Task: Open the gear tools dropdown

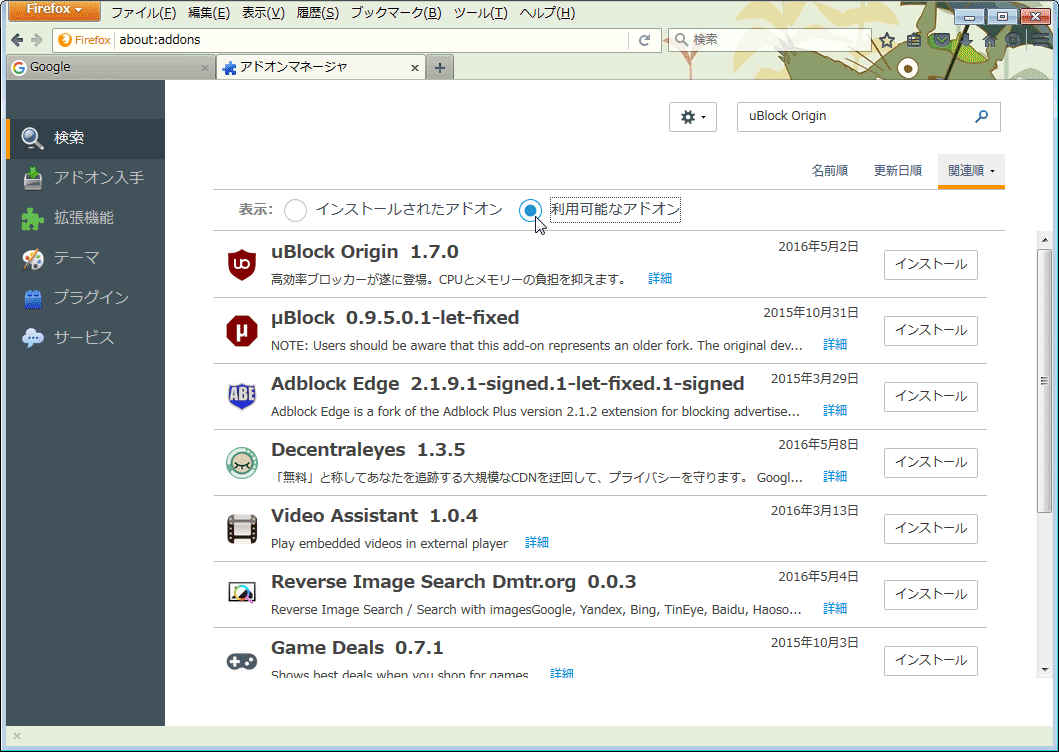Action: [692, 117]
